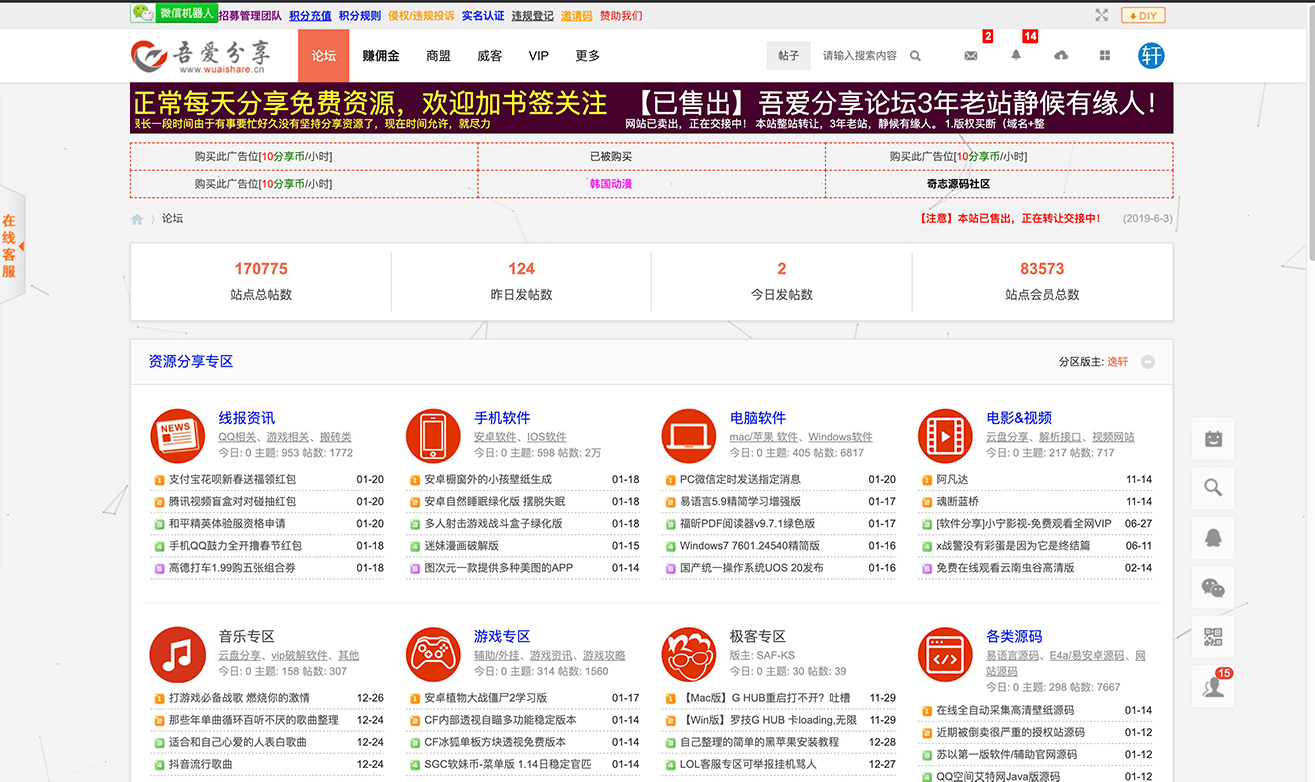Open the 奇志源码社区 ad link
The height and width of the screenshot is (782, 1315).
(x=958, y=184)
